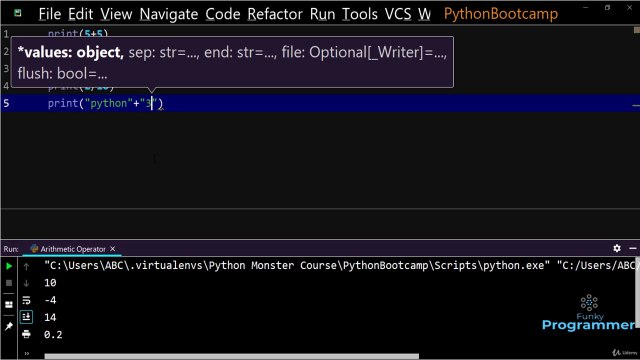Click the Down the stack trace arrow
The width and height of the screenshot is (640, 360).
pyautogui.click(x=27, y=283)
